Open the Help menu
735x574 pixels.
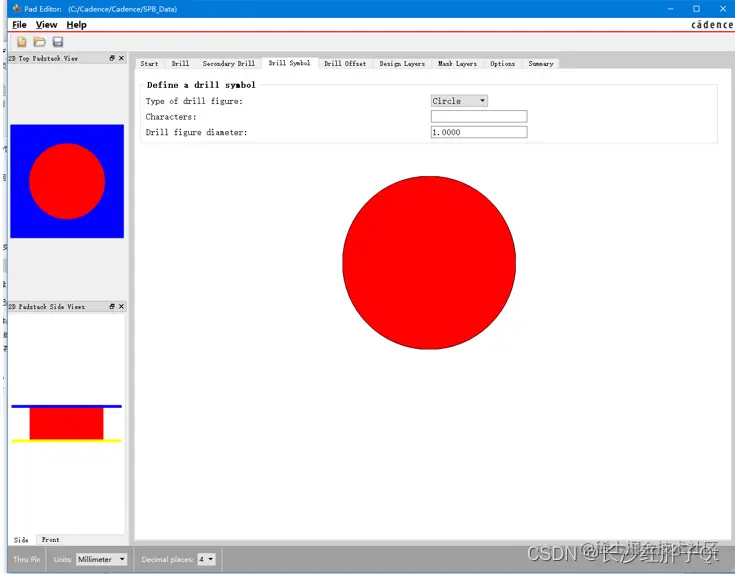tap(76, 25)
